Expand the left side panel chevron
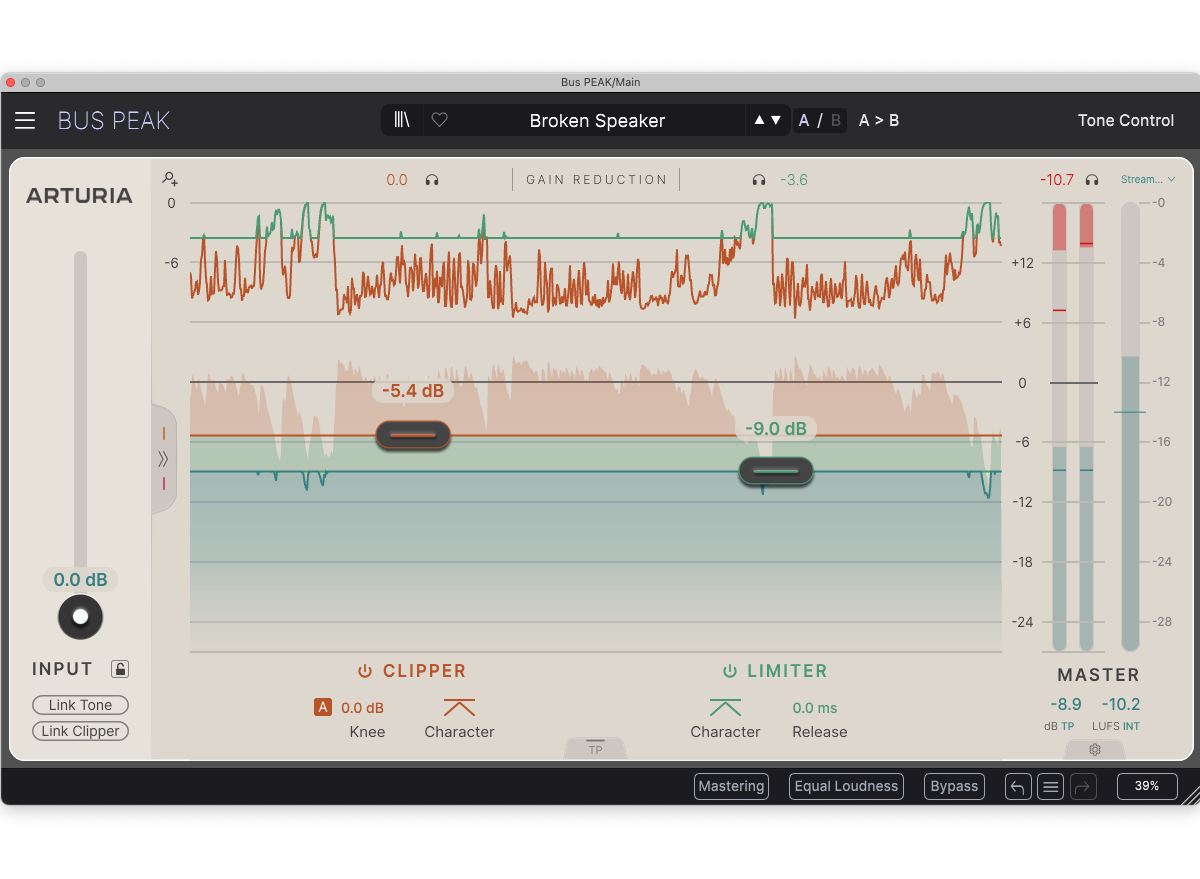1200x879 pixels. 163,459
